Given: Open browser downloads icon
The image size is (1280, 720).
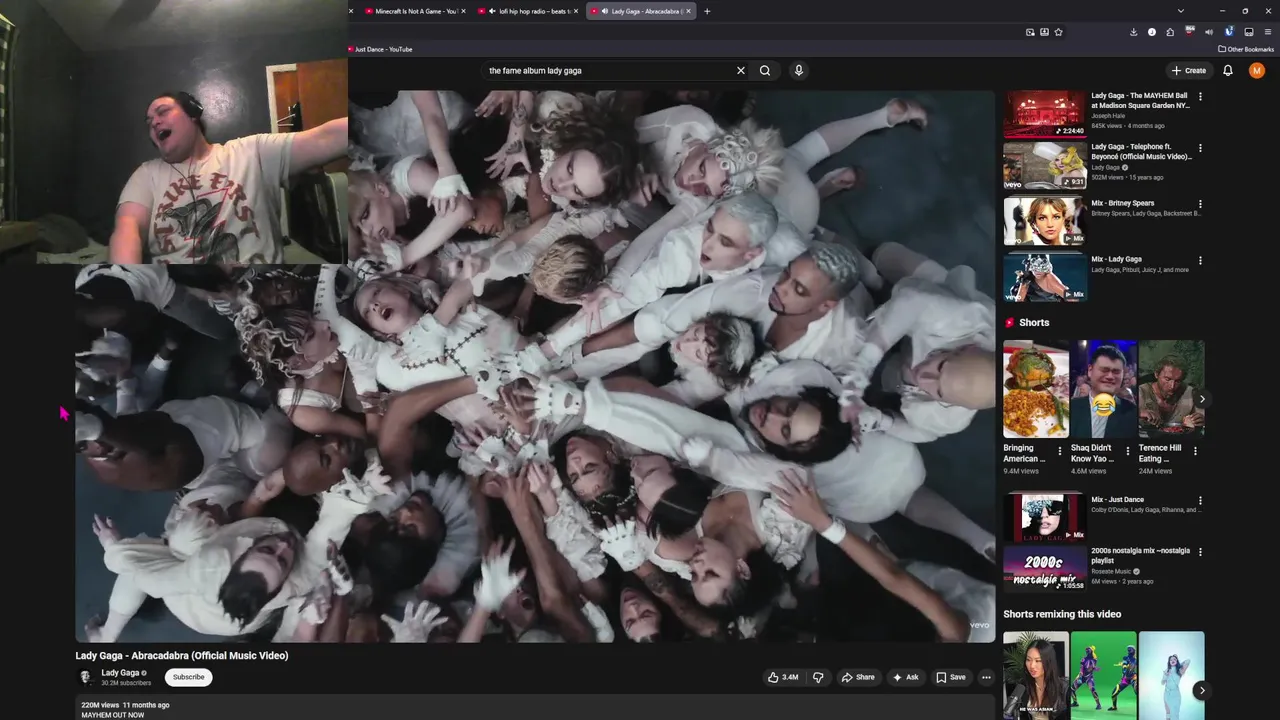Looking at the screenshot, I should [x=1133, y=32].
